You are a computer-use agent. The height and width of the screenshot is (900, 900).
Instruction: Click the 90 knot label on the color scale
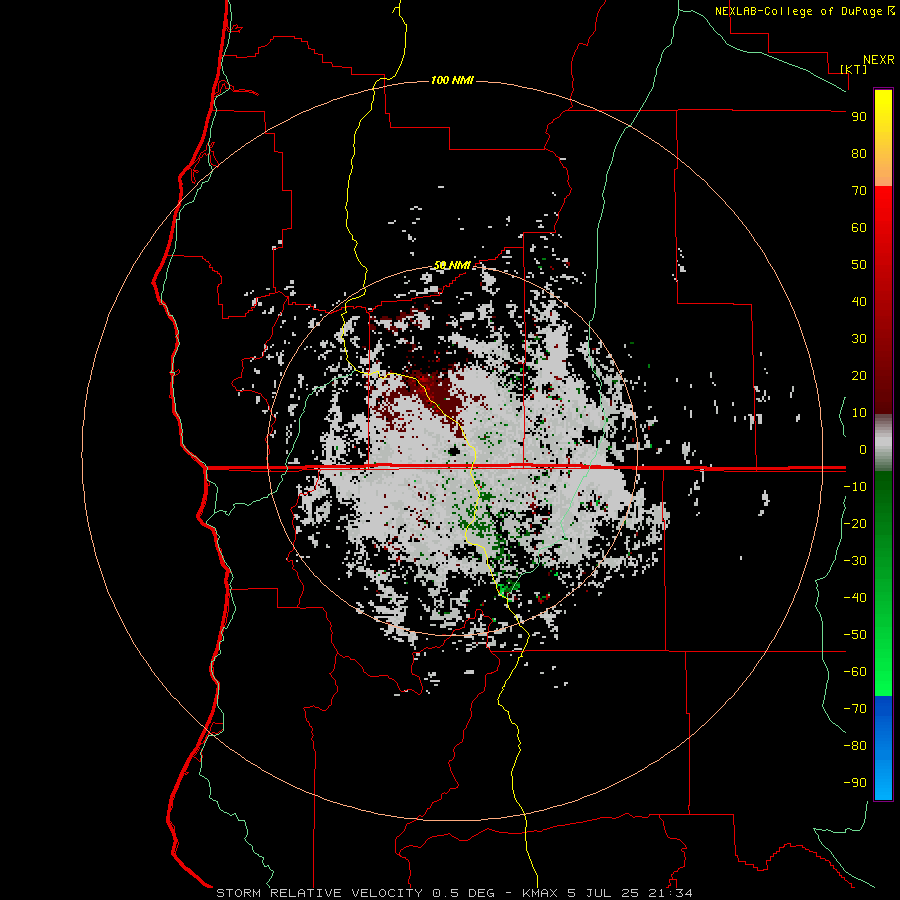pos(859,117)
